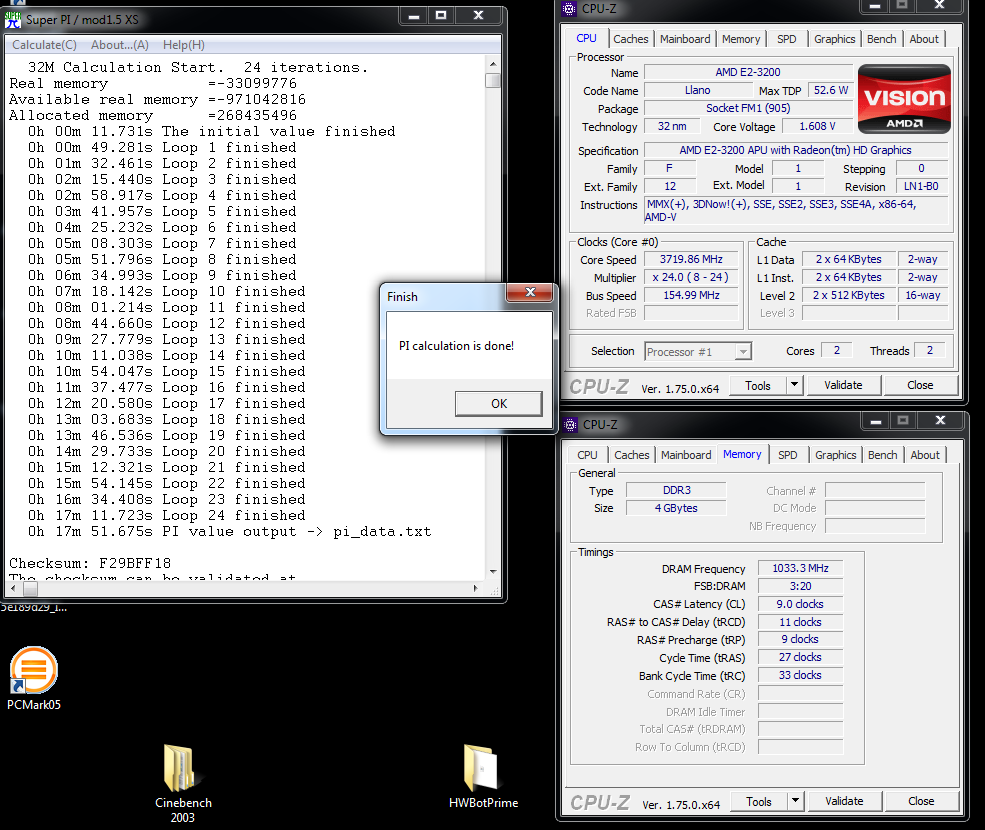
Task: Click the Bus Speed value 154.99 MHz
Action: coord(691,295)
